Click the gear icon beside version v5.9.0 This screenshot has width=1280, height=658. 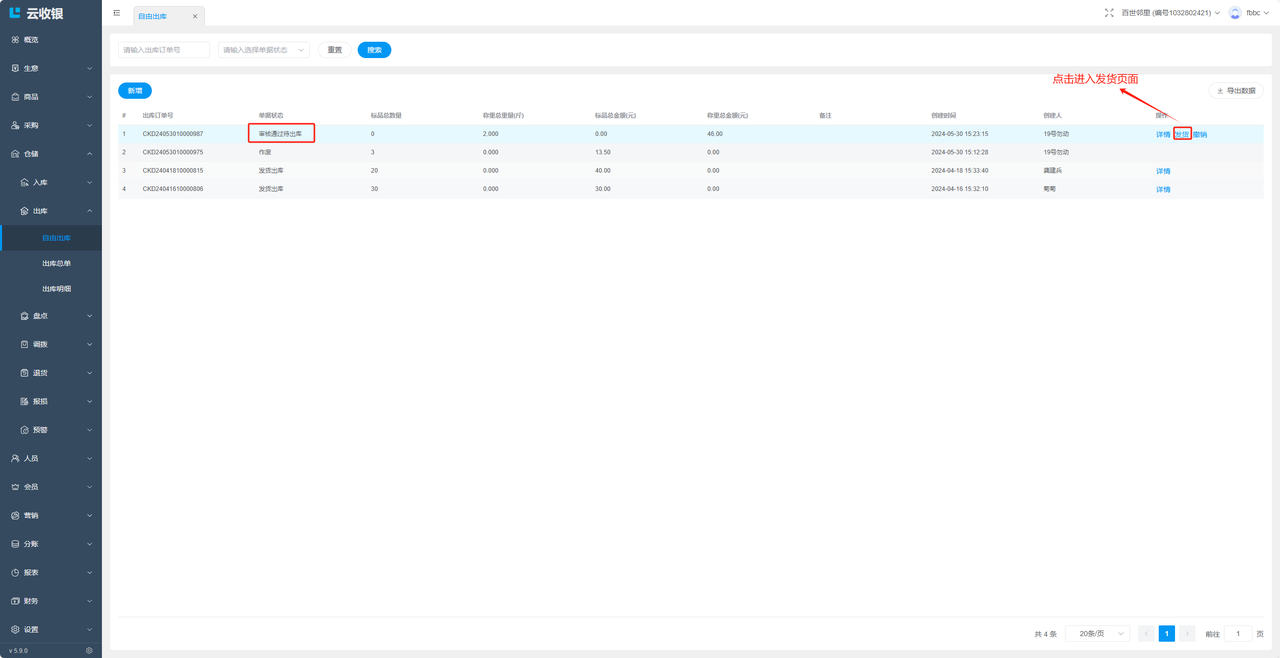pos(89,650)
